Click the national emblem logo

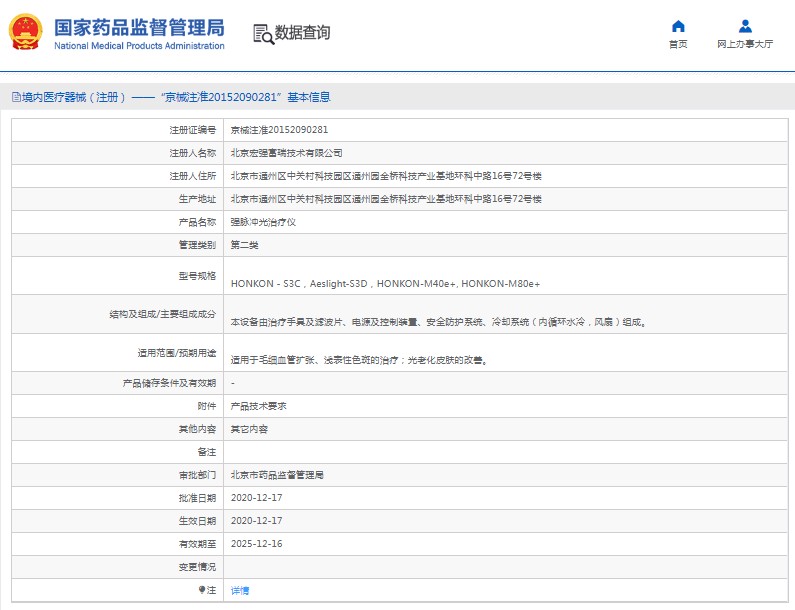tap(25, 33)
